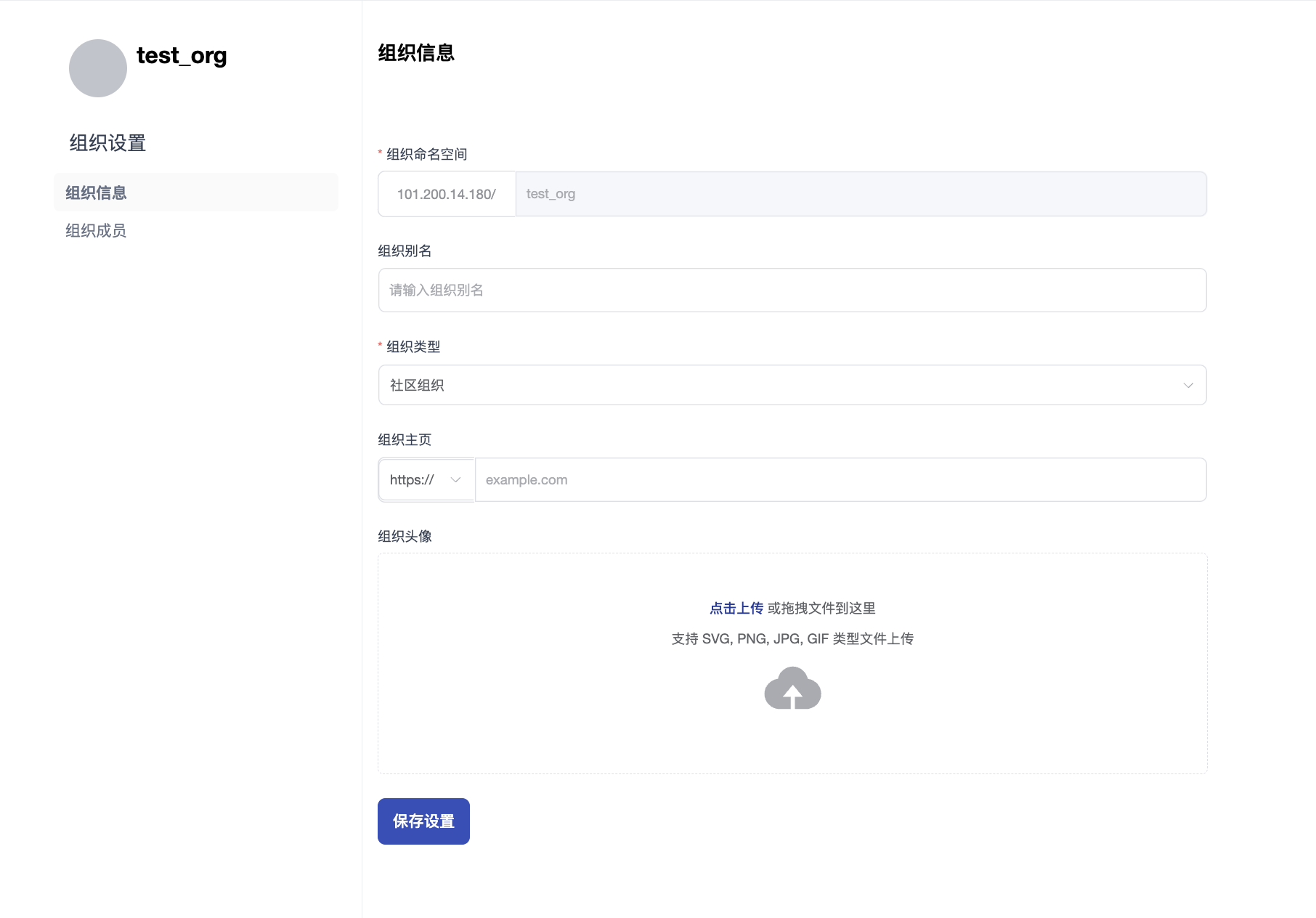Click the chevron next to https://
Screen dimensions: 1316x918
tap(455, 480)
